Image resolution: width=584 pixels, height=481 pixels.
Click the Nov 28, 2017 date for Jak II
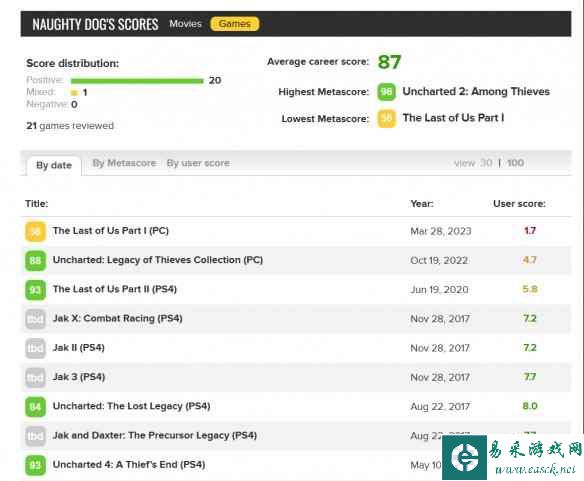click(x=440, y=348)
